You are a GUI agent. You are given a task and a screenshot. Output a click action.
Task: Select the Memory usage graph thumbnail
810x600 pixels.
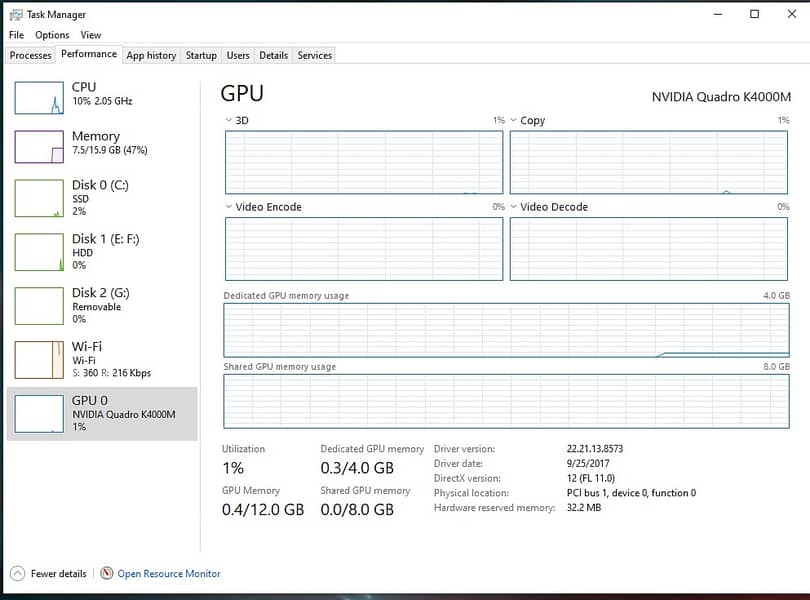tap(39, 146)
